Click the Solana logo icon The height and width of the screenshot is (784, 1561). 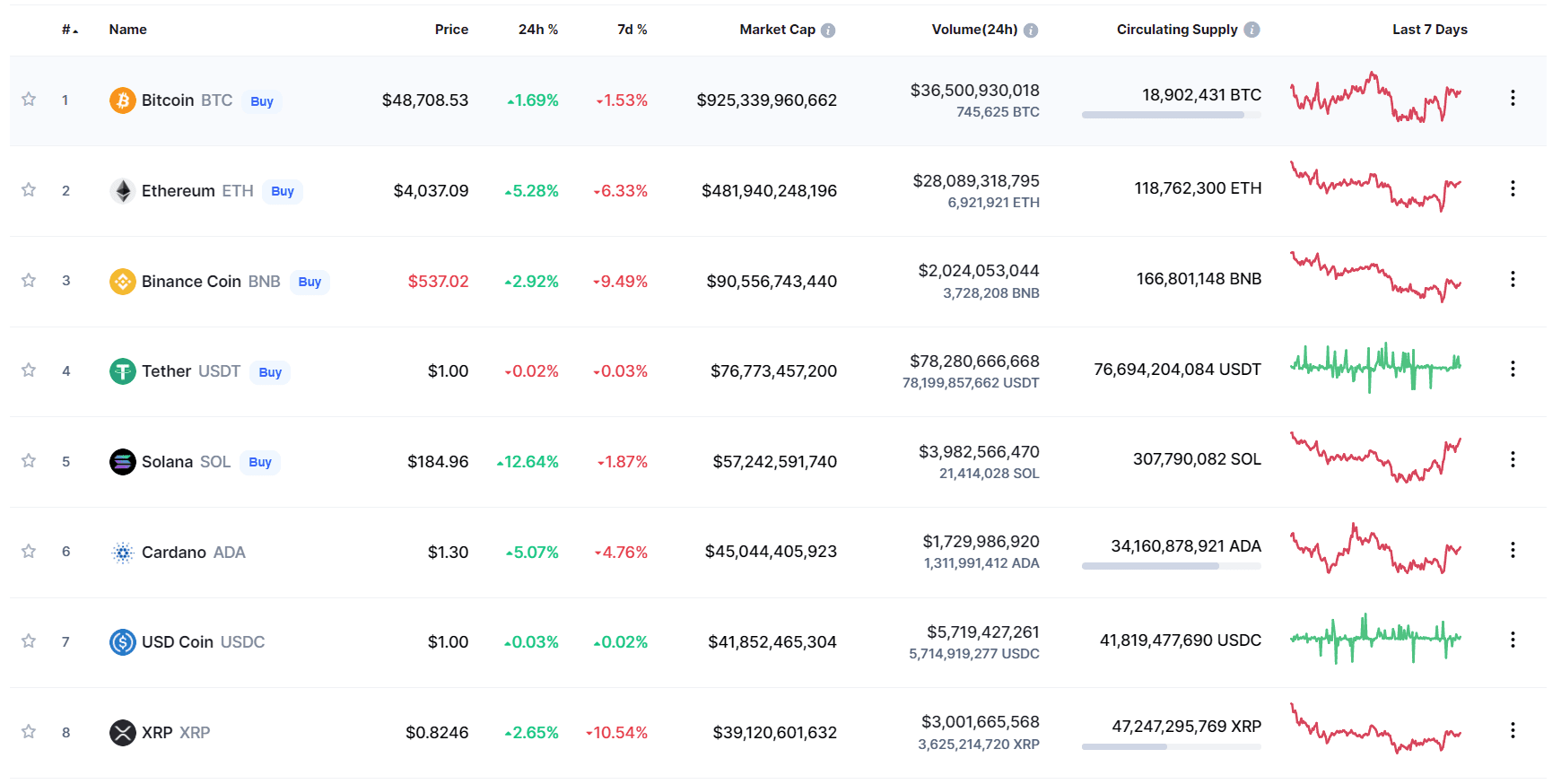pyautogui.click(x=122, y=462)
